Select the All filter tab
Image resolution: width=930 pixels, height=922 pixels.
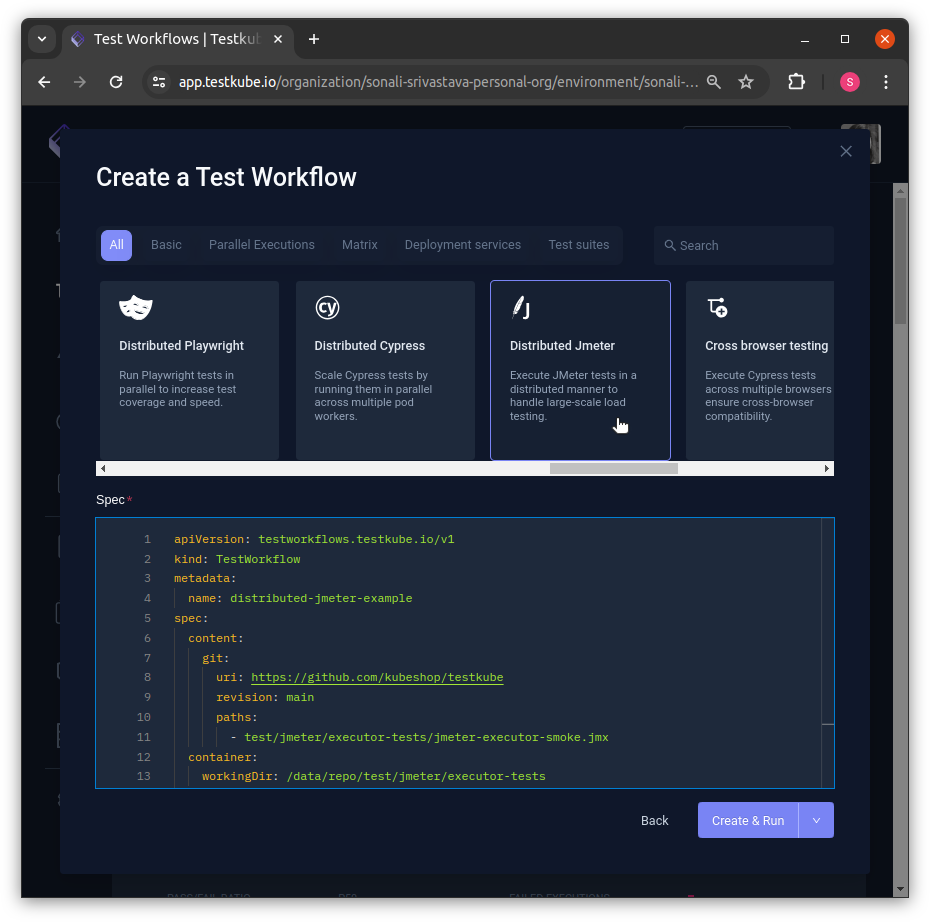116,245
